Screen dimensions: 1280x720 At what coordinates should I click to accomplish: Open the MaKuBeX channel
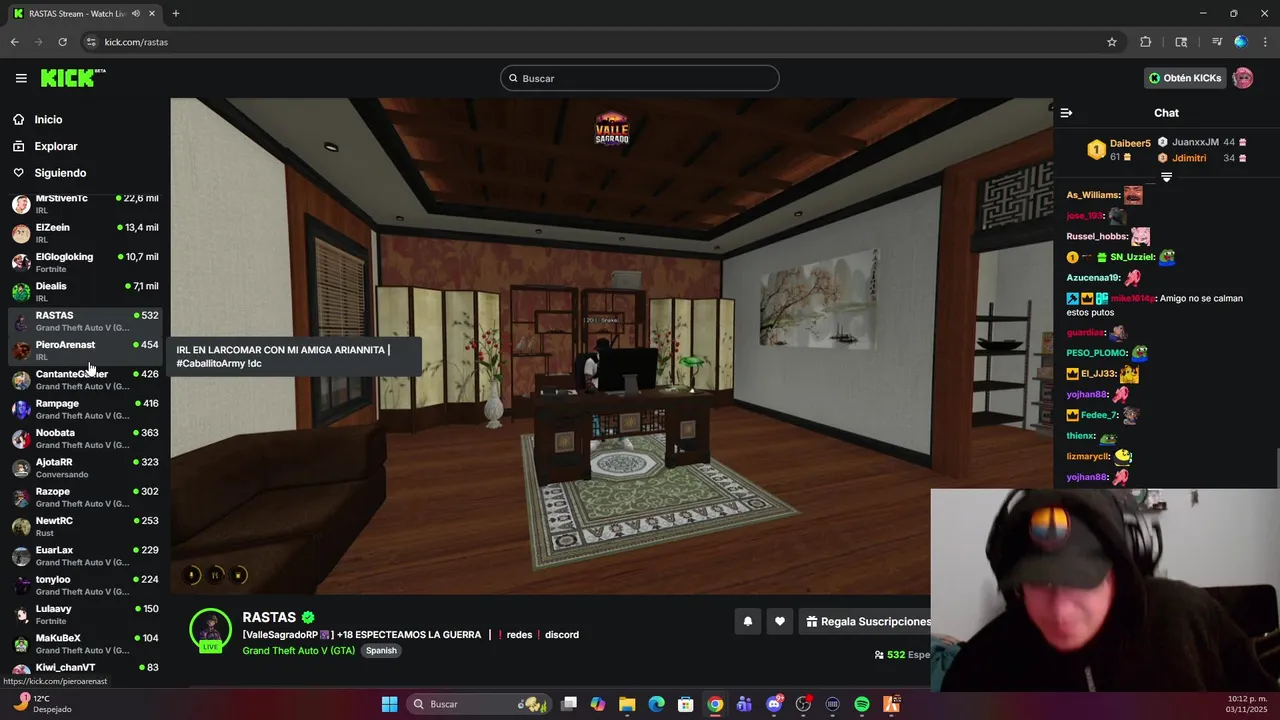coord(85,644)
